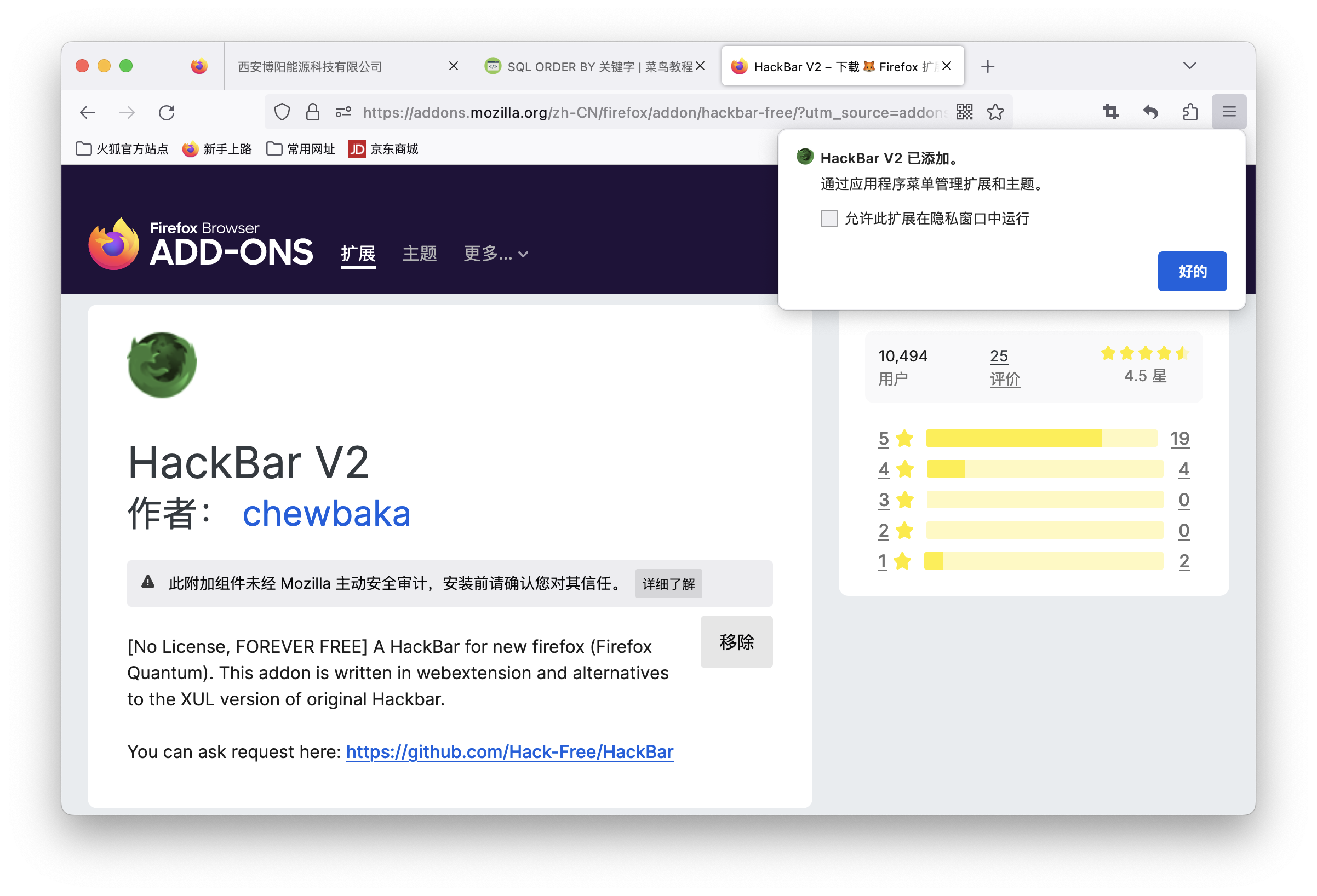Click the 4.5 star rating stars
Image resolution: width=1317 pixels, height=896 pixels.
pyautogui.click(x=1145, y=353)
